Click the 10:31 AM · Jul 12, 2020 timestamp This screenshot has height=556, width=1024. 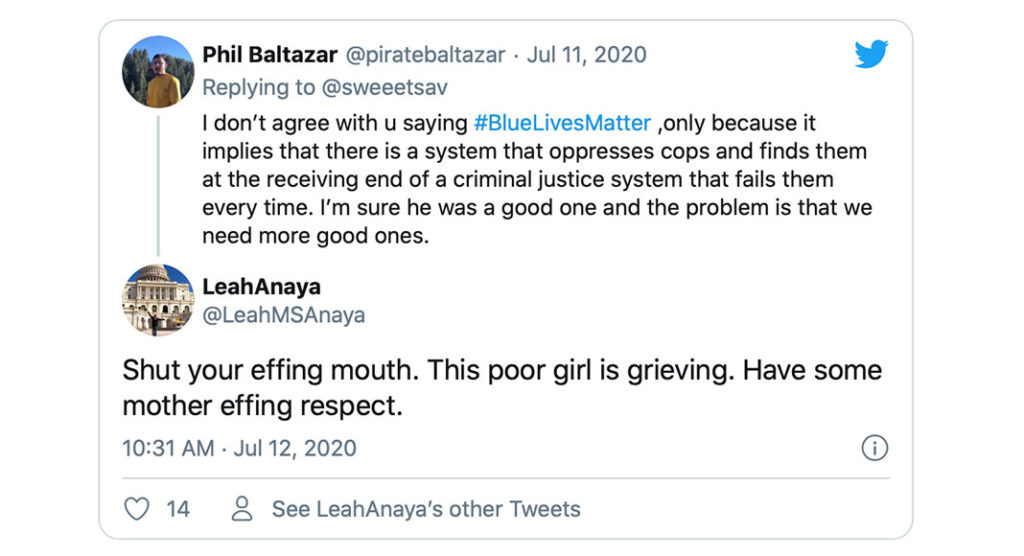point(239,448)
